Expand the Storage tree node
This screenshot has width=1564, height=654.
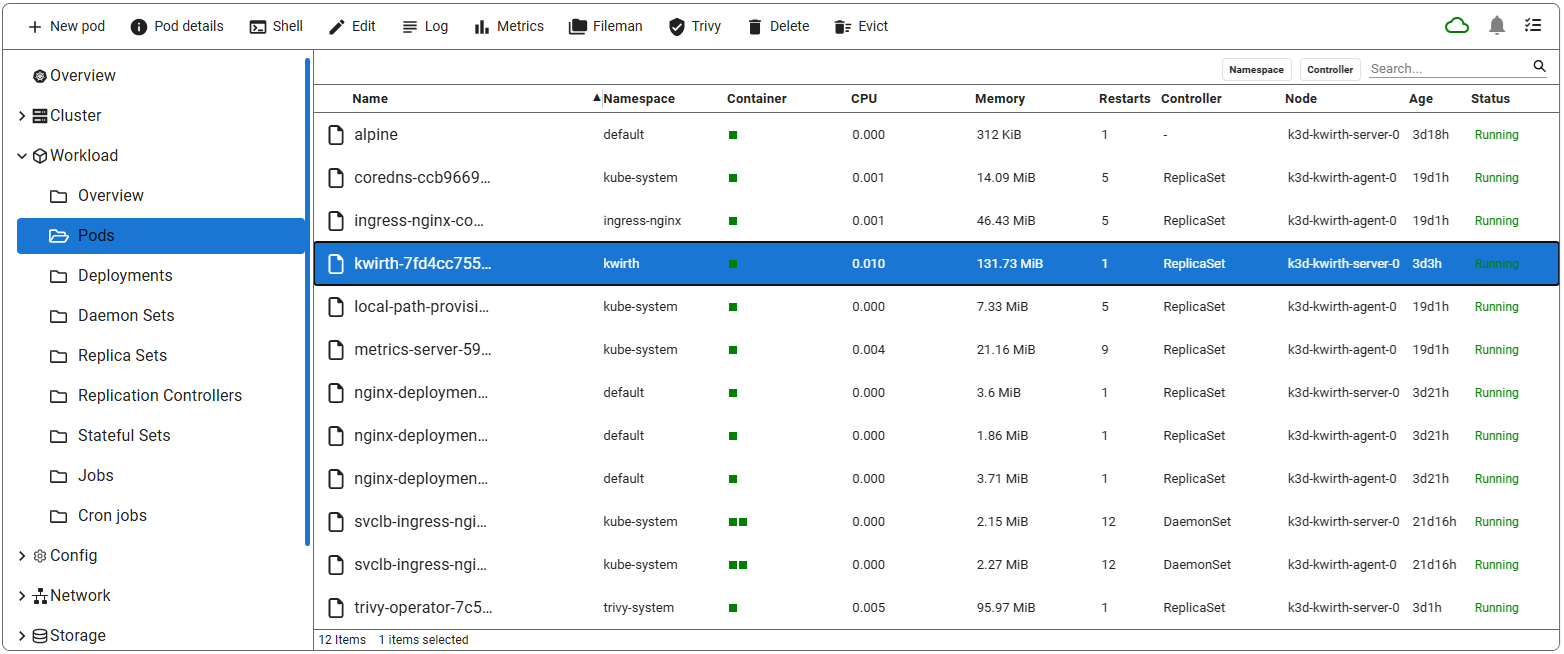click(22, 636)
